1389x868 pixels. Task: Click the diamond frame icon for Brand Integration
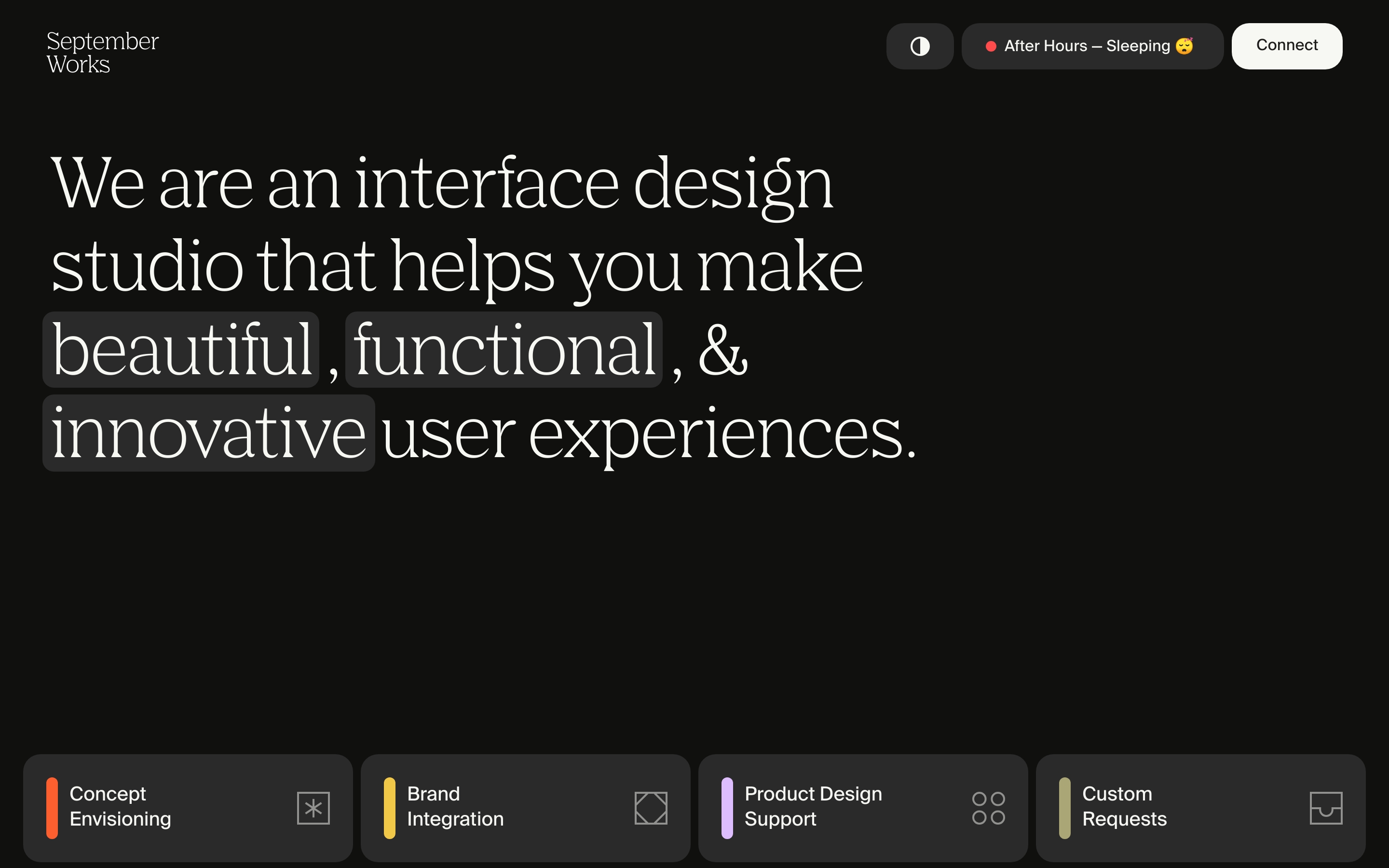point(651,808)
